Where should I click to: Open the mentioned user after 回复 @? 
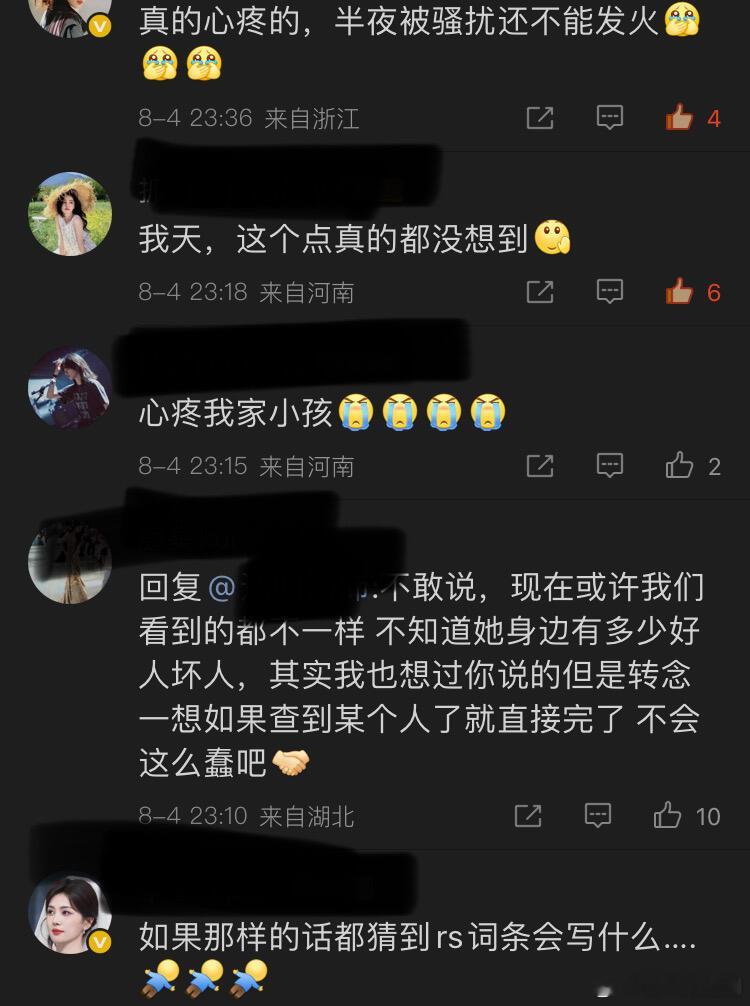point(298,587)
